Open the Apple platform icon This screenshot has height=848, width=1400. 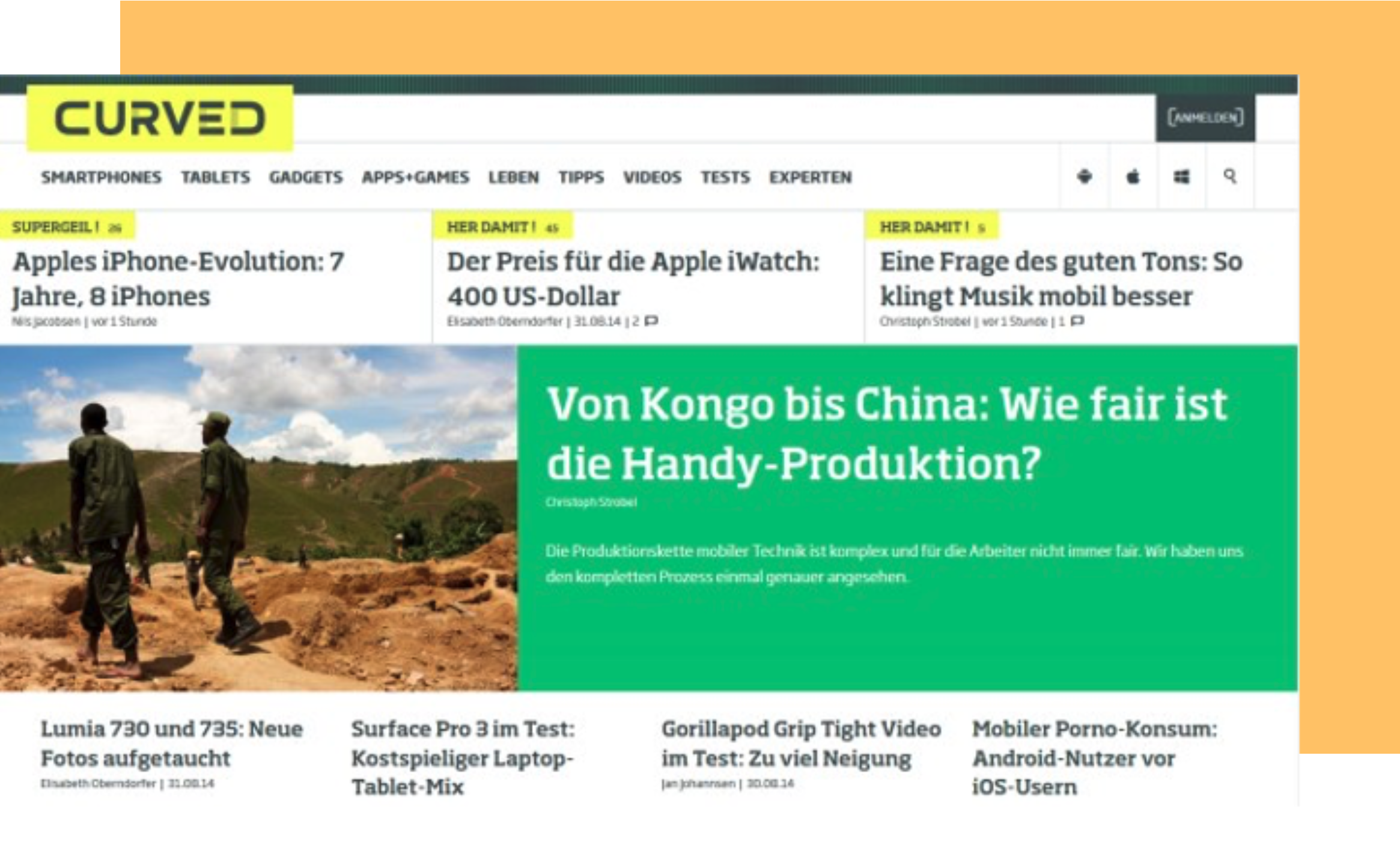(1133, 177)
